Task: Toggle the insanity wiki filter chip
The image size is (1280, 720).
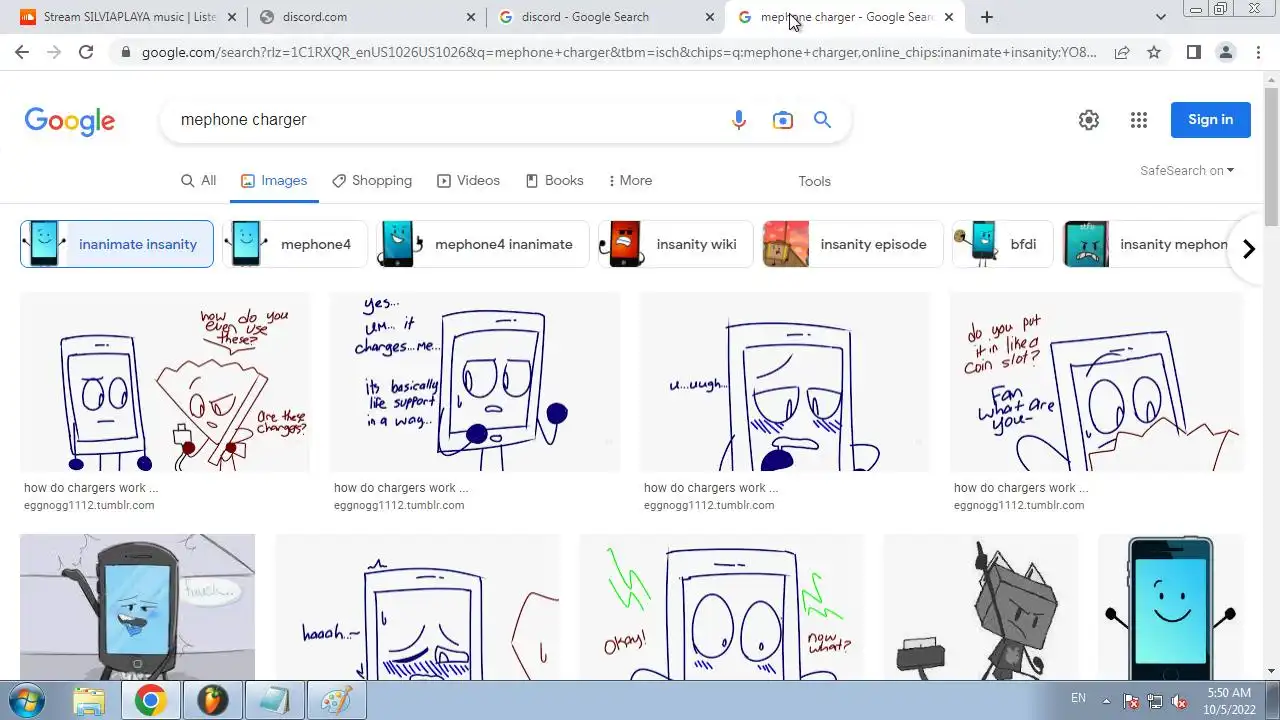Action: [675, 244]
